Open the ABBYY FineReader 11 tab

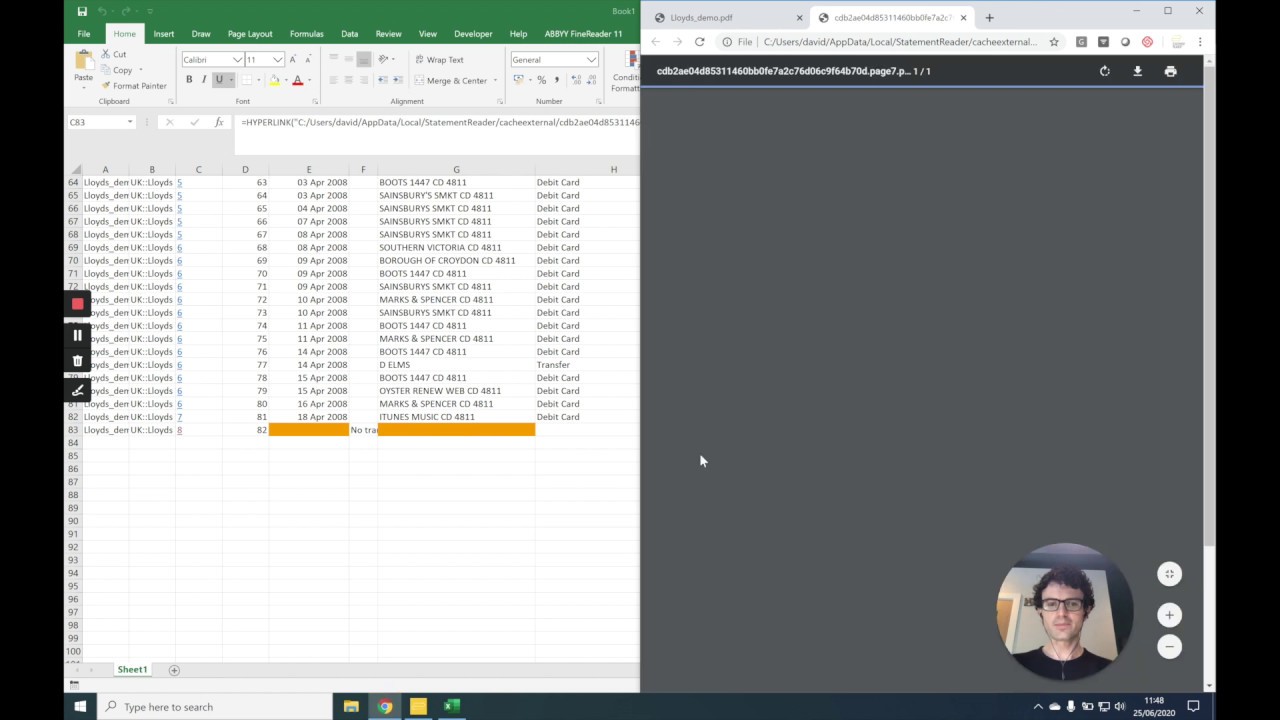coord(583,34)
